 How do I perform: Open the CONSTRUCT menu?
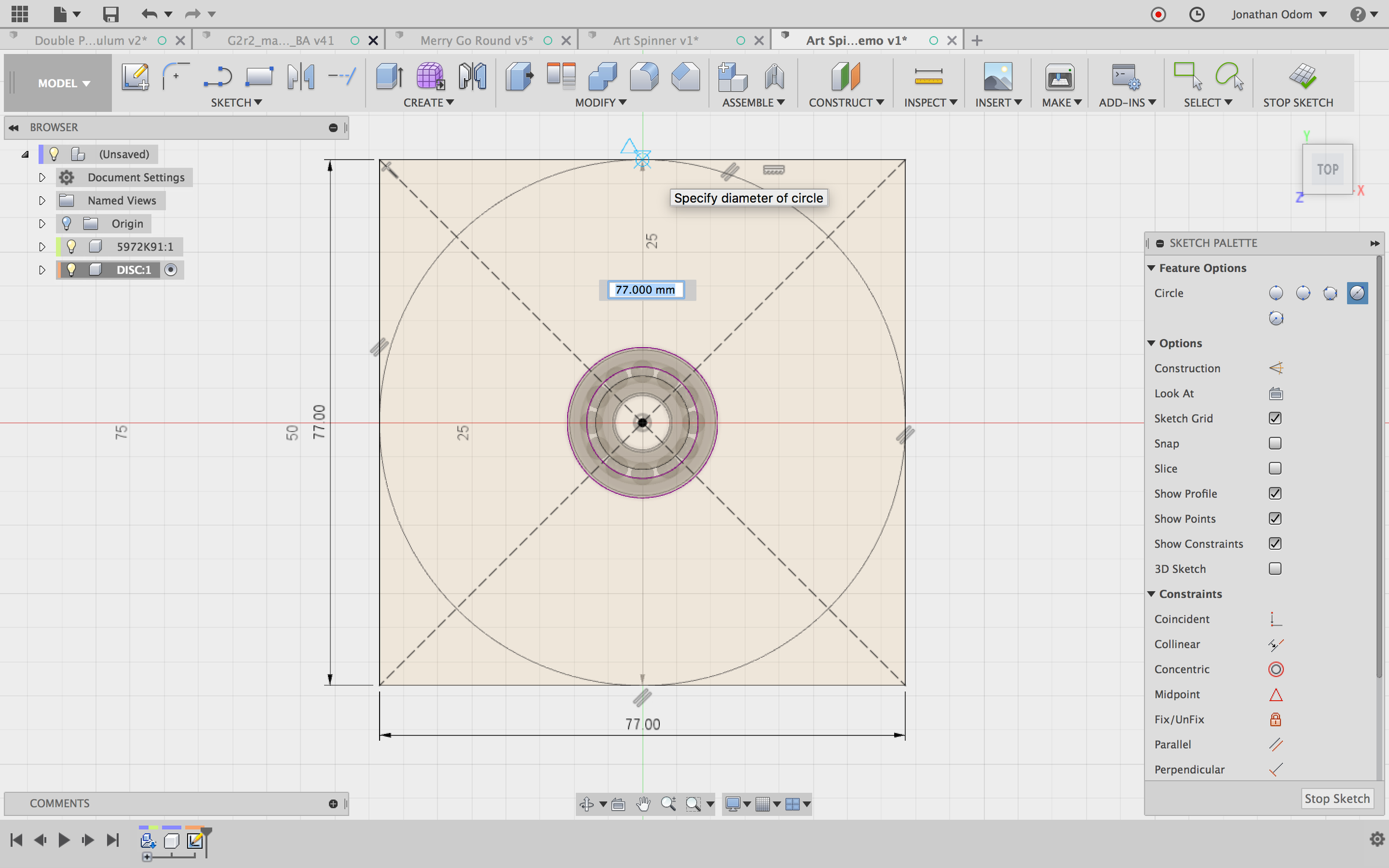846,102
